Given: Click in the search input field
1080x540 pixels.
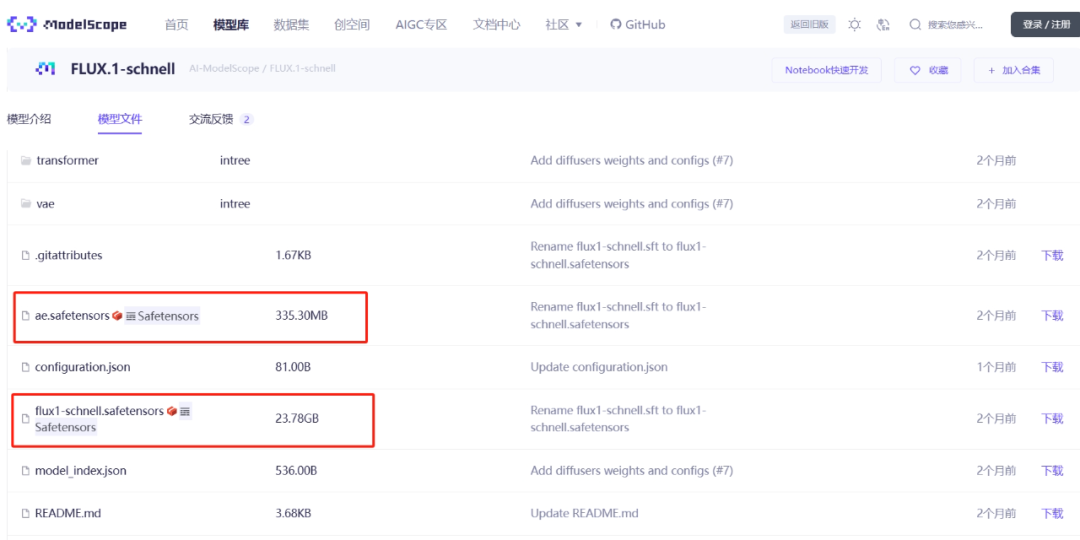Looking at the screenshot, I should point(957,25).
